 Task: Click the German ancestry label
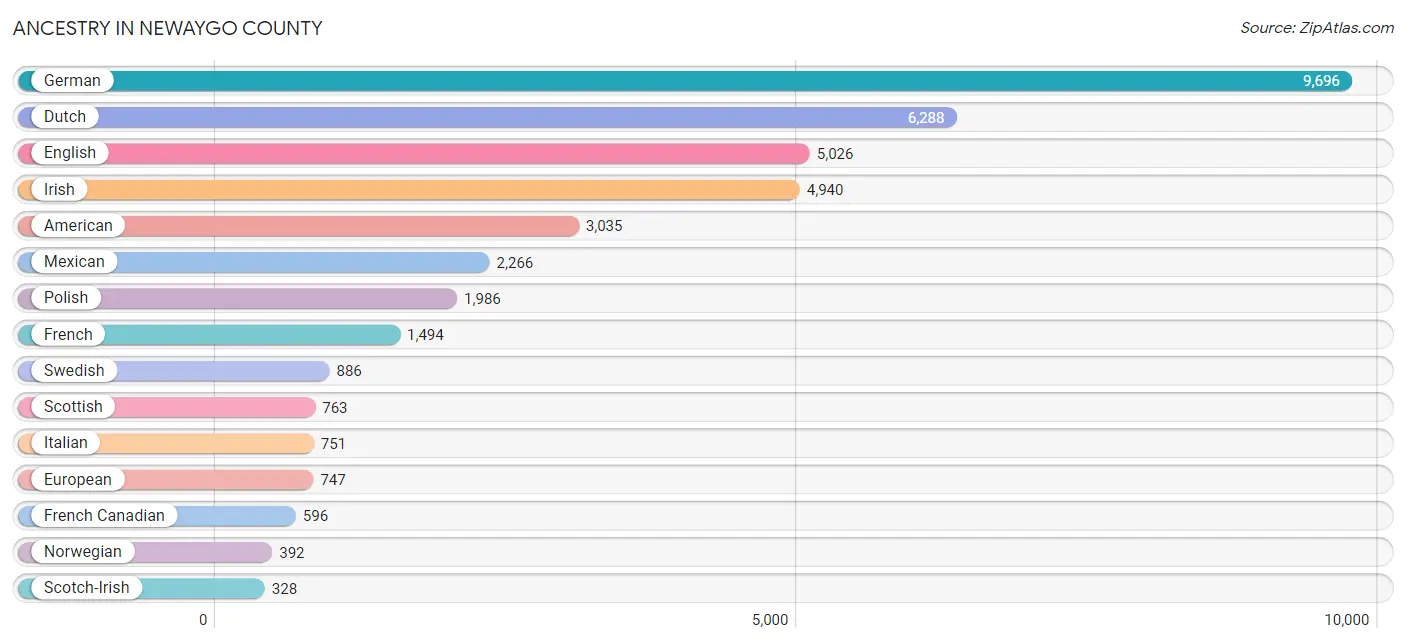pyautogui.click(x=72, y=81)
